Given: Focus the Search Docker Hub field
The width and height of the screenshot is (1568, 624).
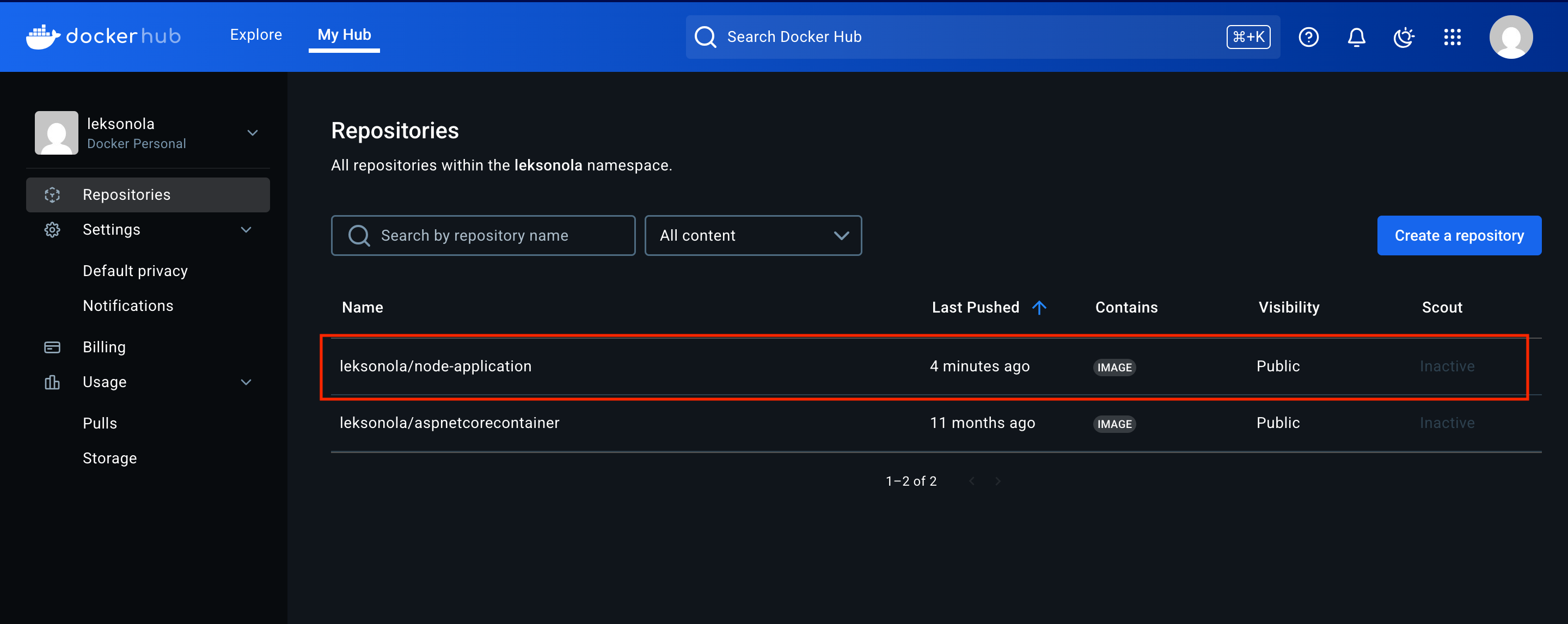Looking at the screenshot, I should click(x=982, y=37).
